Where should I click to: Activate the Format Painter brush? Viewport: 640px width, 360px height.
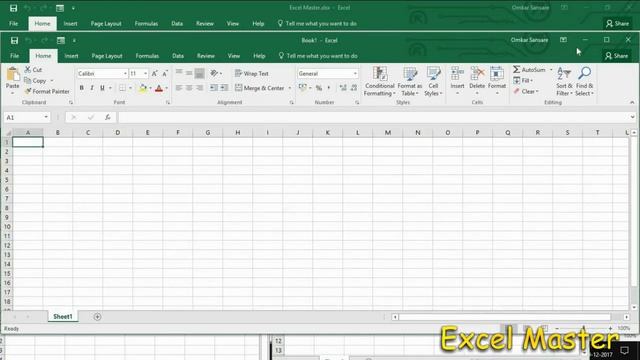click(x=28, y=91)
